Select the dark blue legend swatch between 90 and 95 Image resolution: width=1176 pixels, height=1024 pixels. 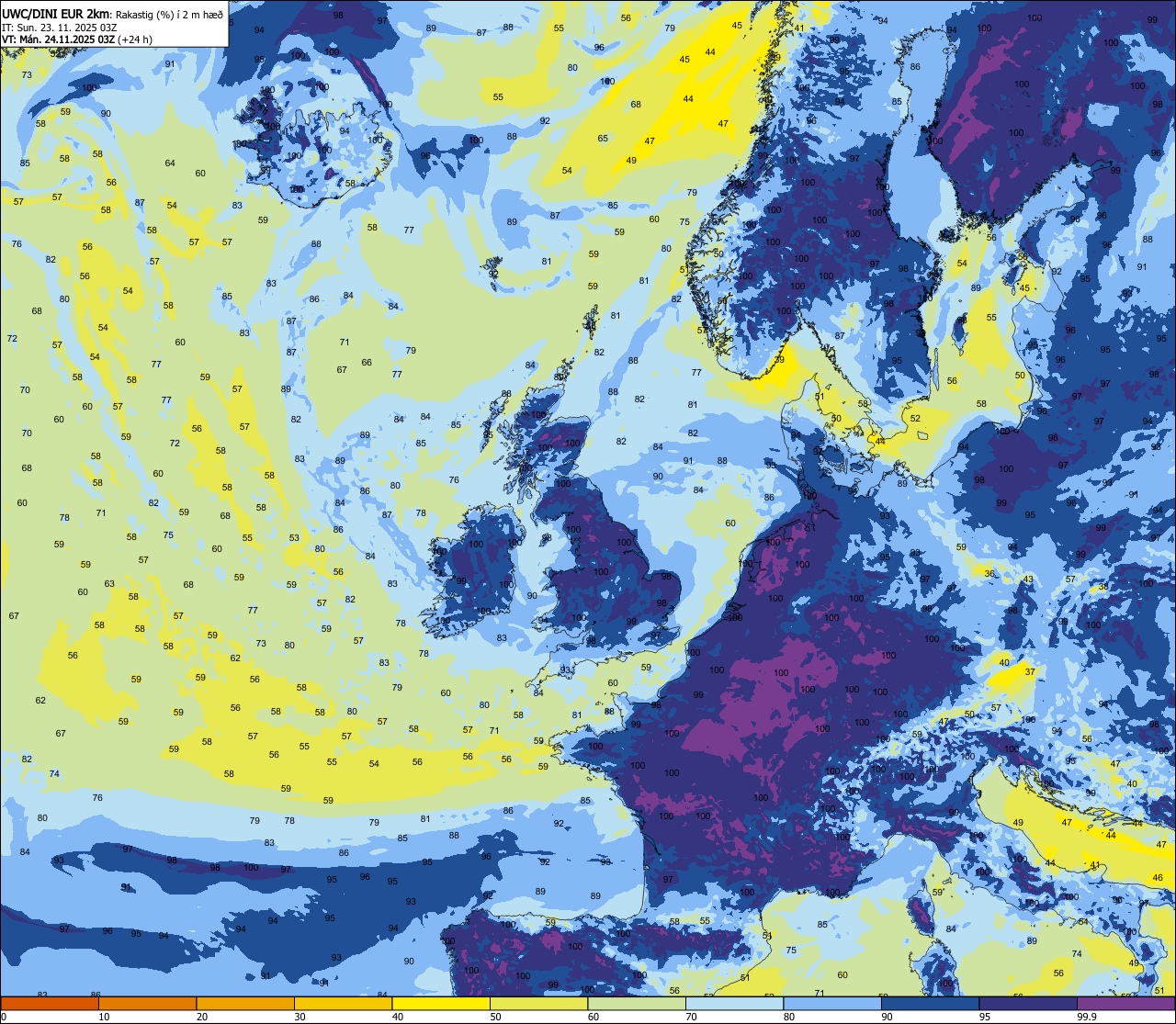click(x=930, y=1003)
